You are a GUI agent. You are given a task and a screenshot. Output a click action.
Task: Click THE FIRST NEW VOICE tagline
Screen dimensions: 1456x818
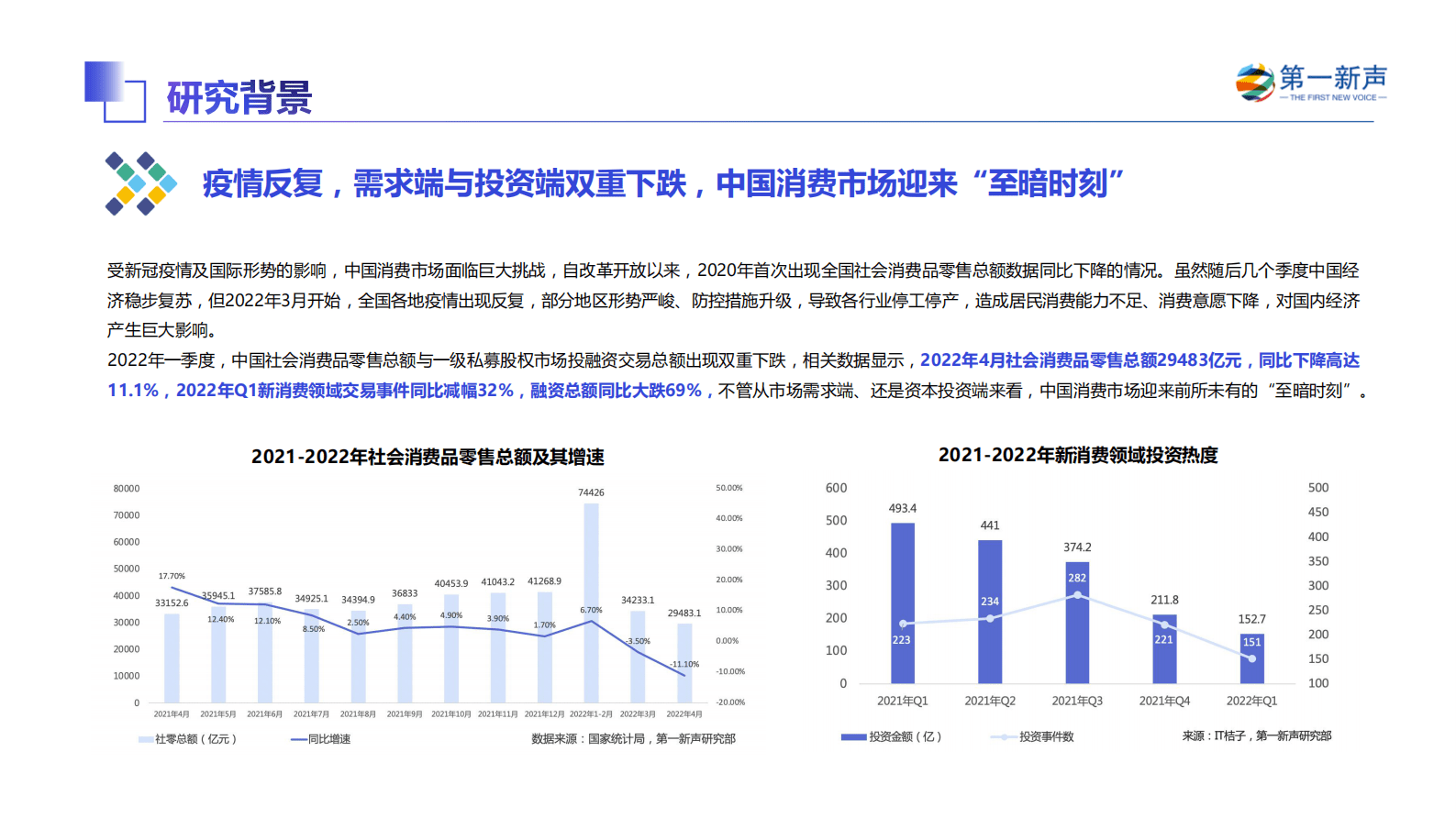1333,97
